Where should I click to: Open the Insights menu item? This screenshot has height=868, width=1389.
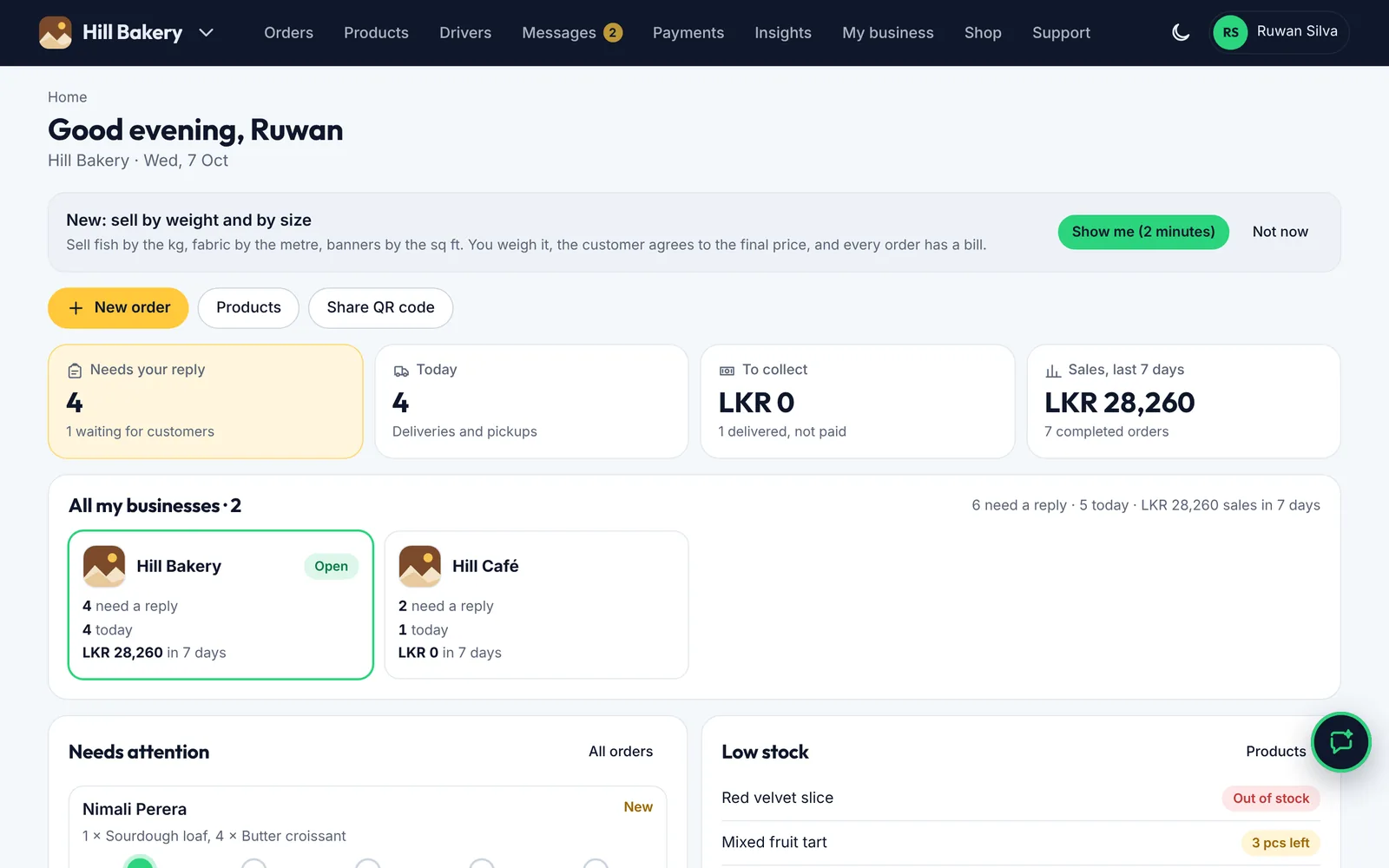point(783,33)
